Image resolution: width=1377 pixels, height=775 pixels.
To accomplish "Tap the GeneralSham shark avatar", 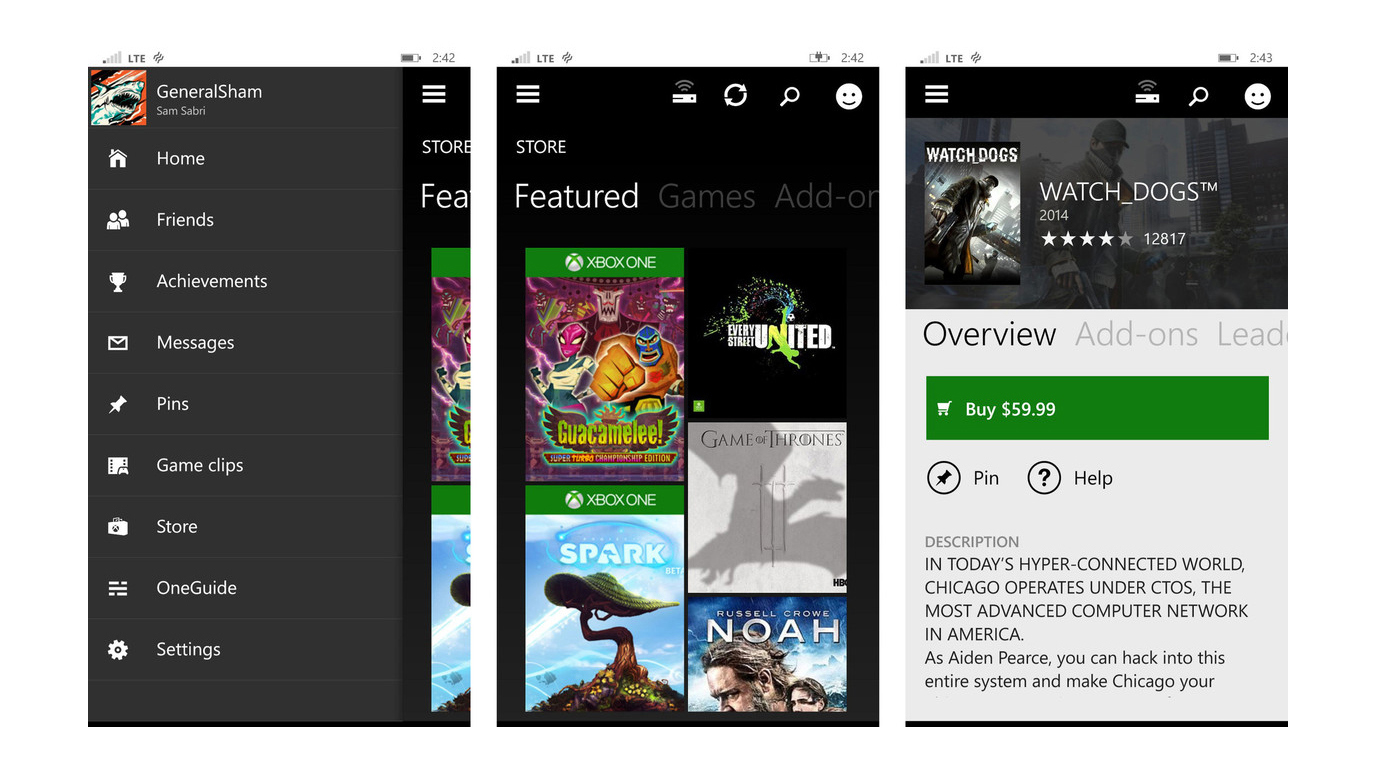I will (118, 97).
